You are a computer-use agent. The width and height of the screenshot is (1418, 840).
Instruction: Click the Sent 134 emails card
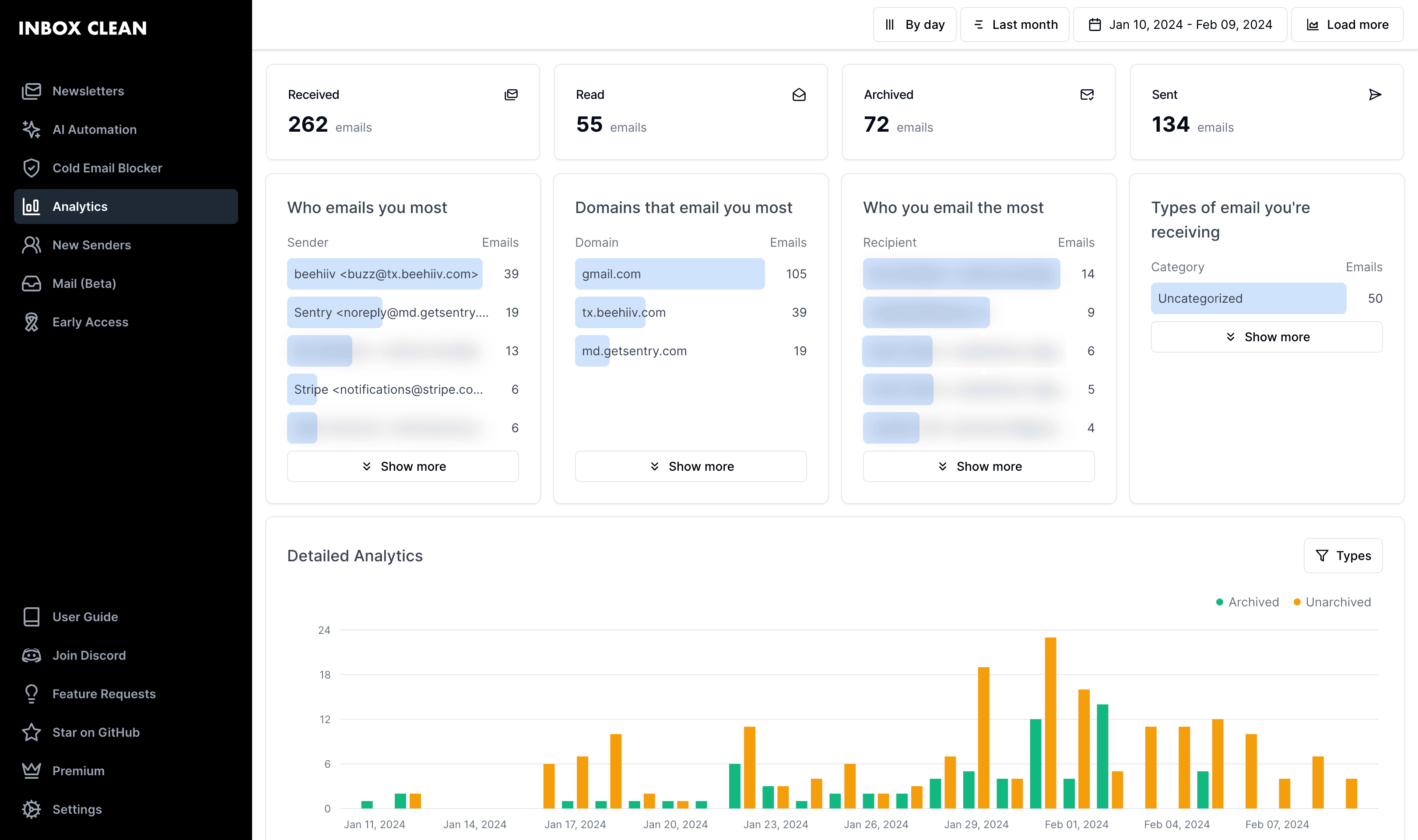click(1267, 112)
